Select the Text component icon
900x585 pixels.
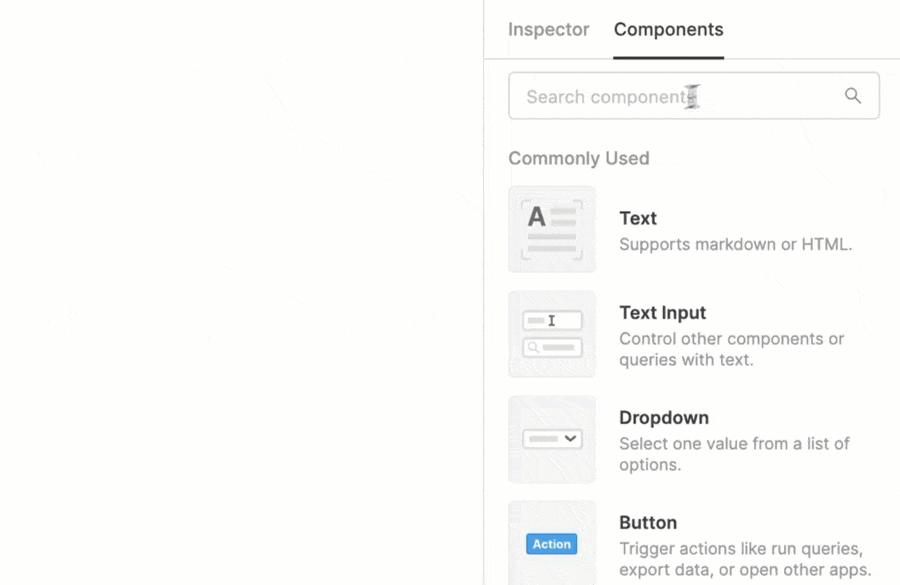[x=552, y=229]
